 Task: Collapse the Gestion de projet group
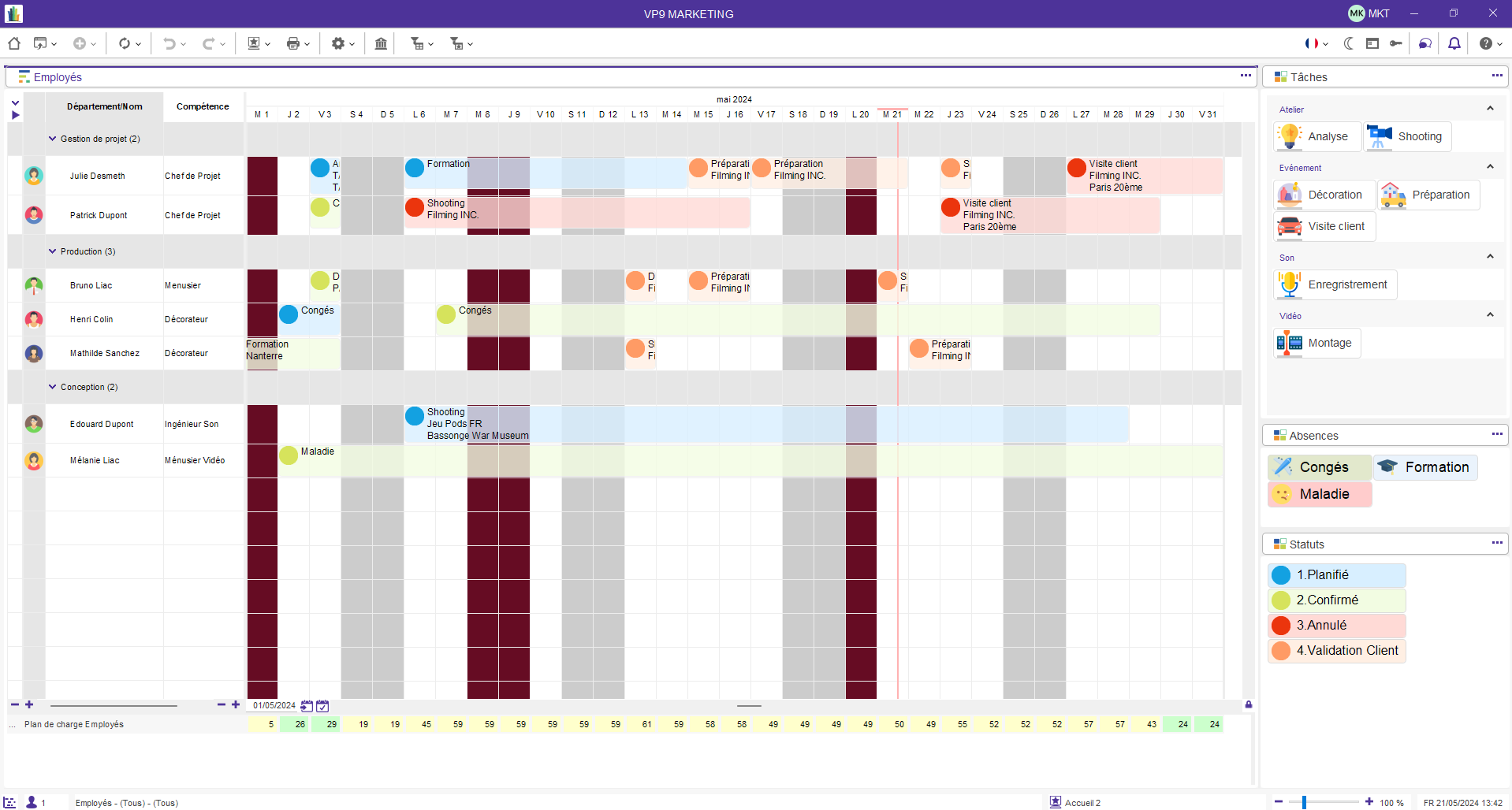[53, 139]
